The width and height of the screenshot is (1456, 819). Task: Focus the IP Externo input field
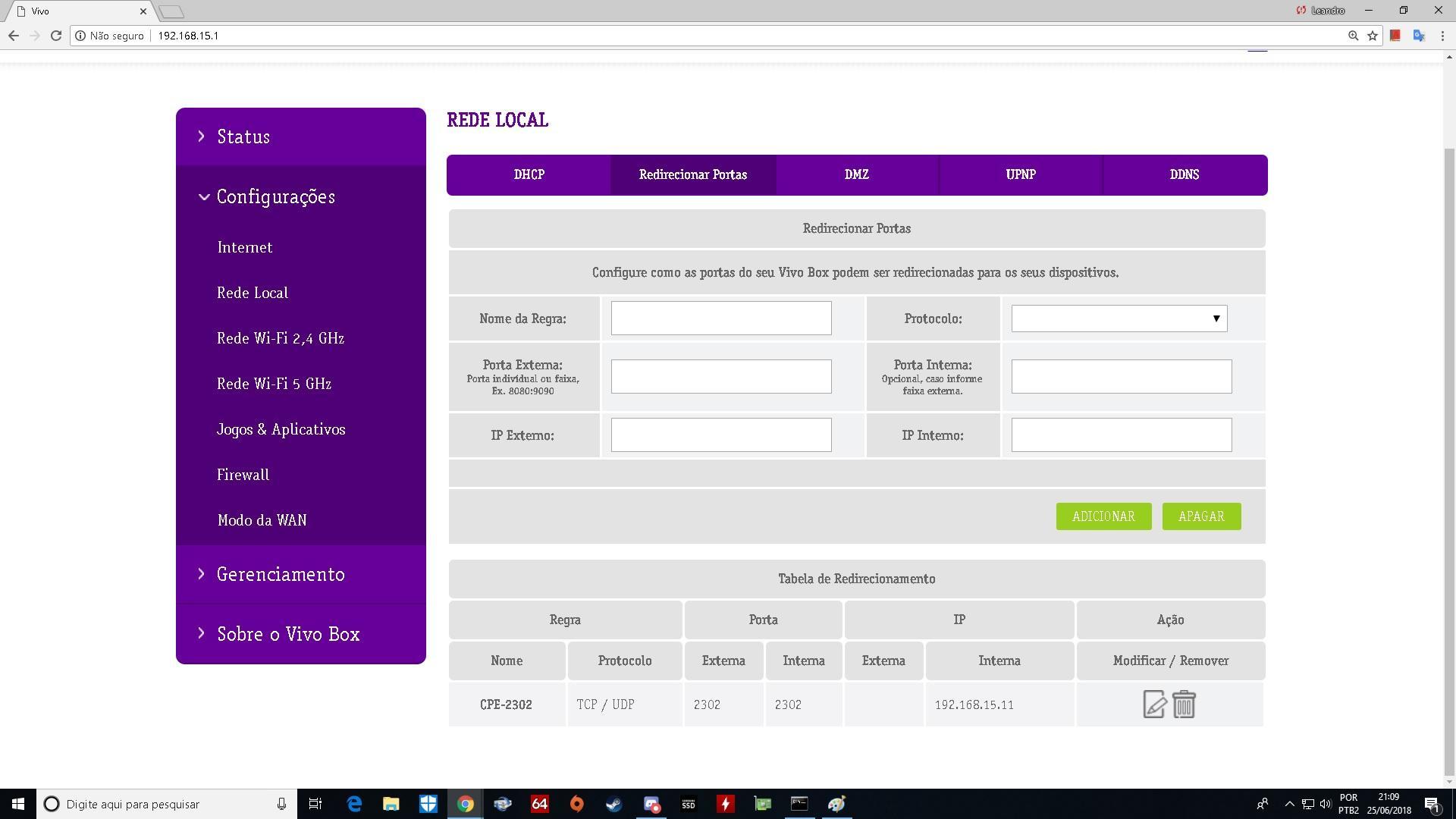tap(721, 435)
